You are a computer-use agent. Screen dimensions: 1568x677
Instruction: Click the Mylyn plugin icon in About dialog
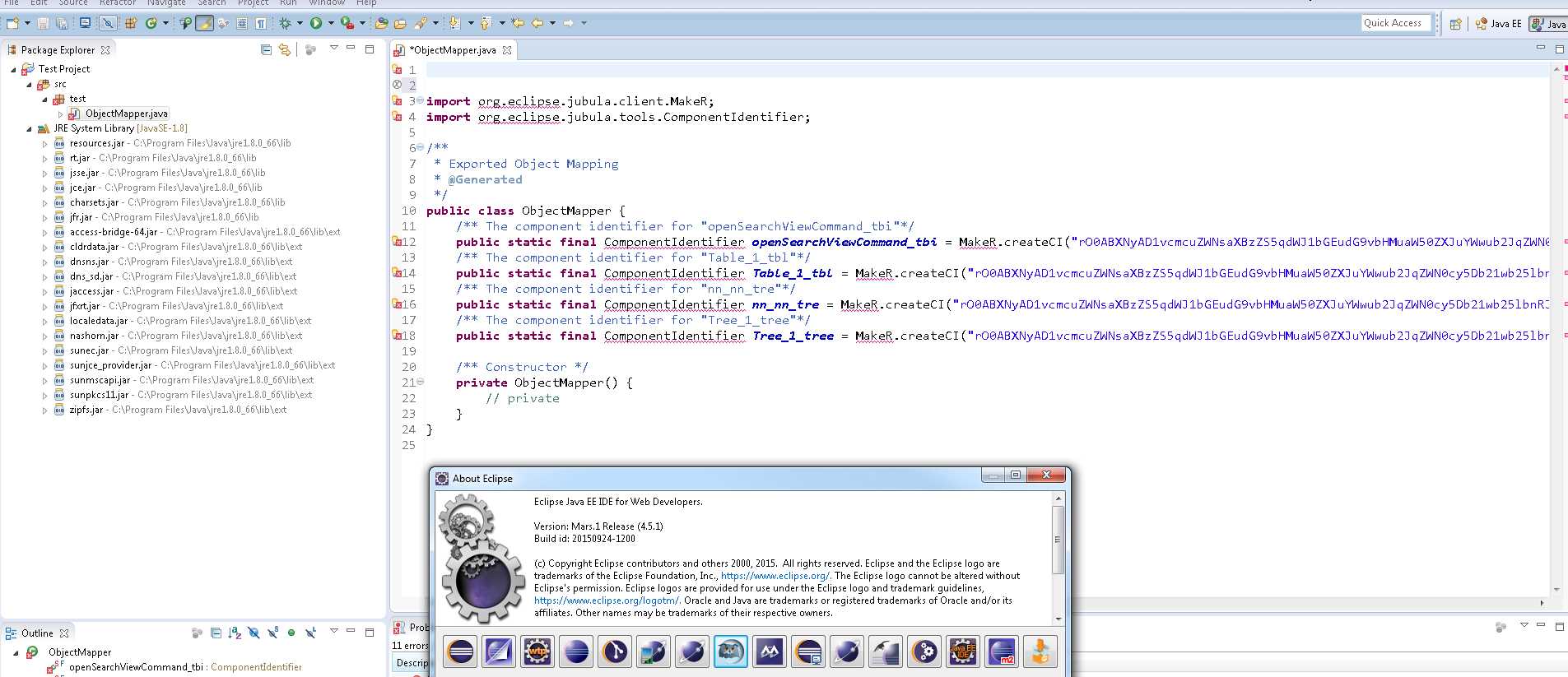(770, 652)
